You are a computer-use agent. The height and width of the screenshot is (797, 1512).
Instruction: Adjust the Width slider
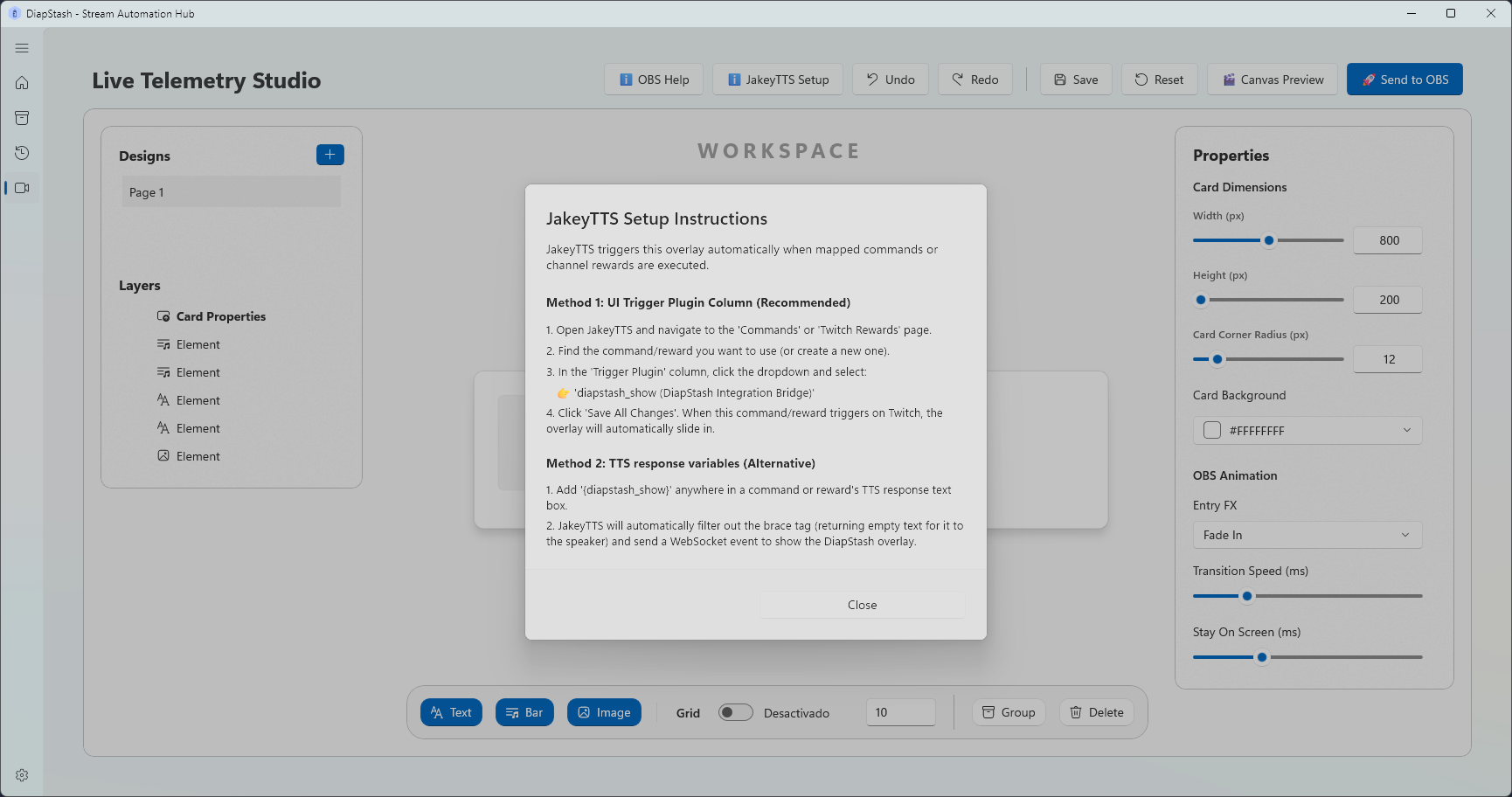[x=1269, y=240]
